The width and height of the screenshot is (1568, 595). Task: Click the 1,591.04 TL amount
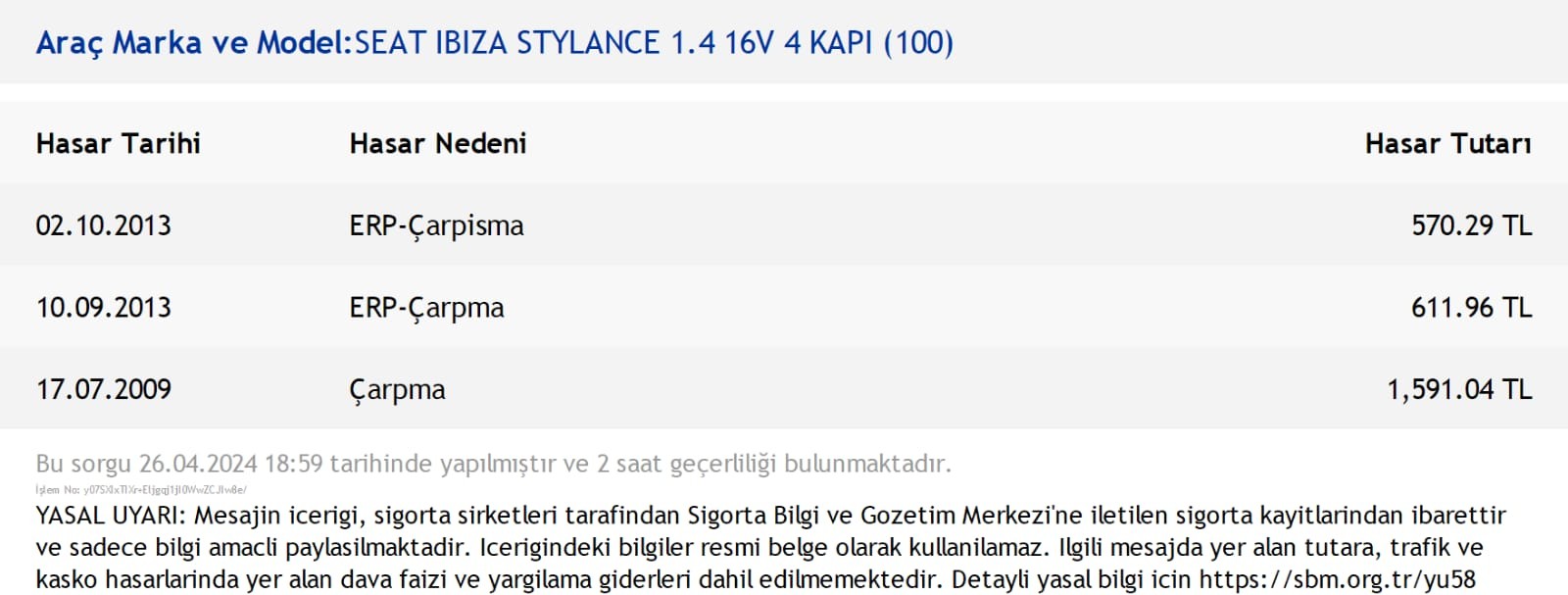click(x=1459, y=390)
